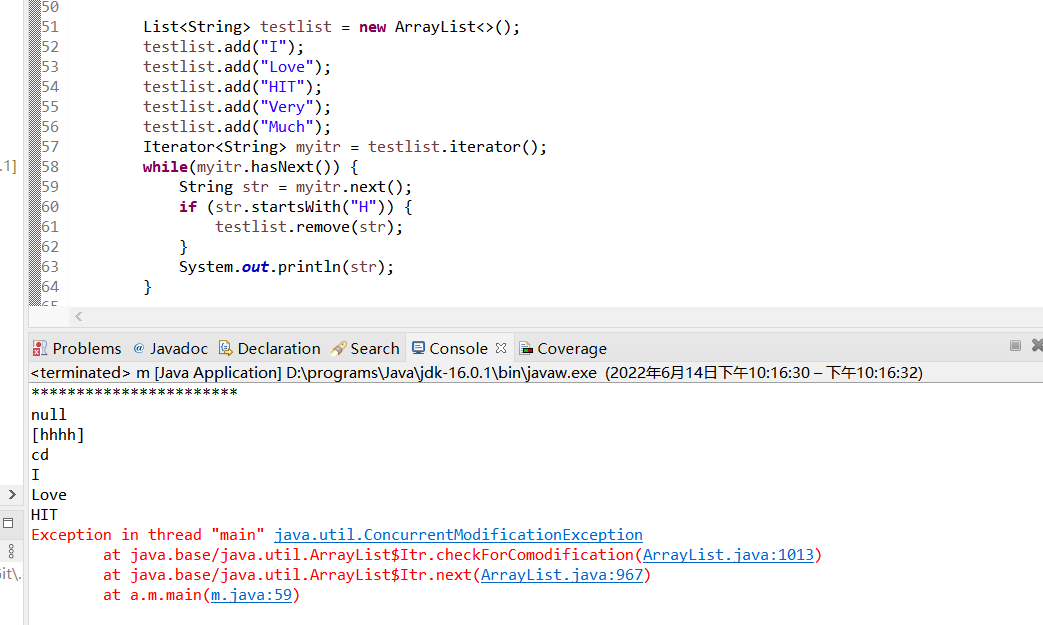Click the Coverage tab icon
Screen dimensions: 1043x625
526,348
